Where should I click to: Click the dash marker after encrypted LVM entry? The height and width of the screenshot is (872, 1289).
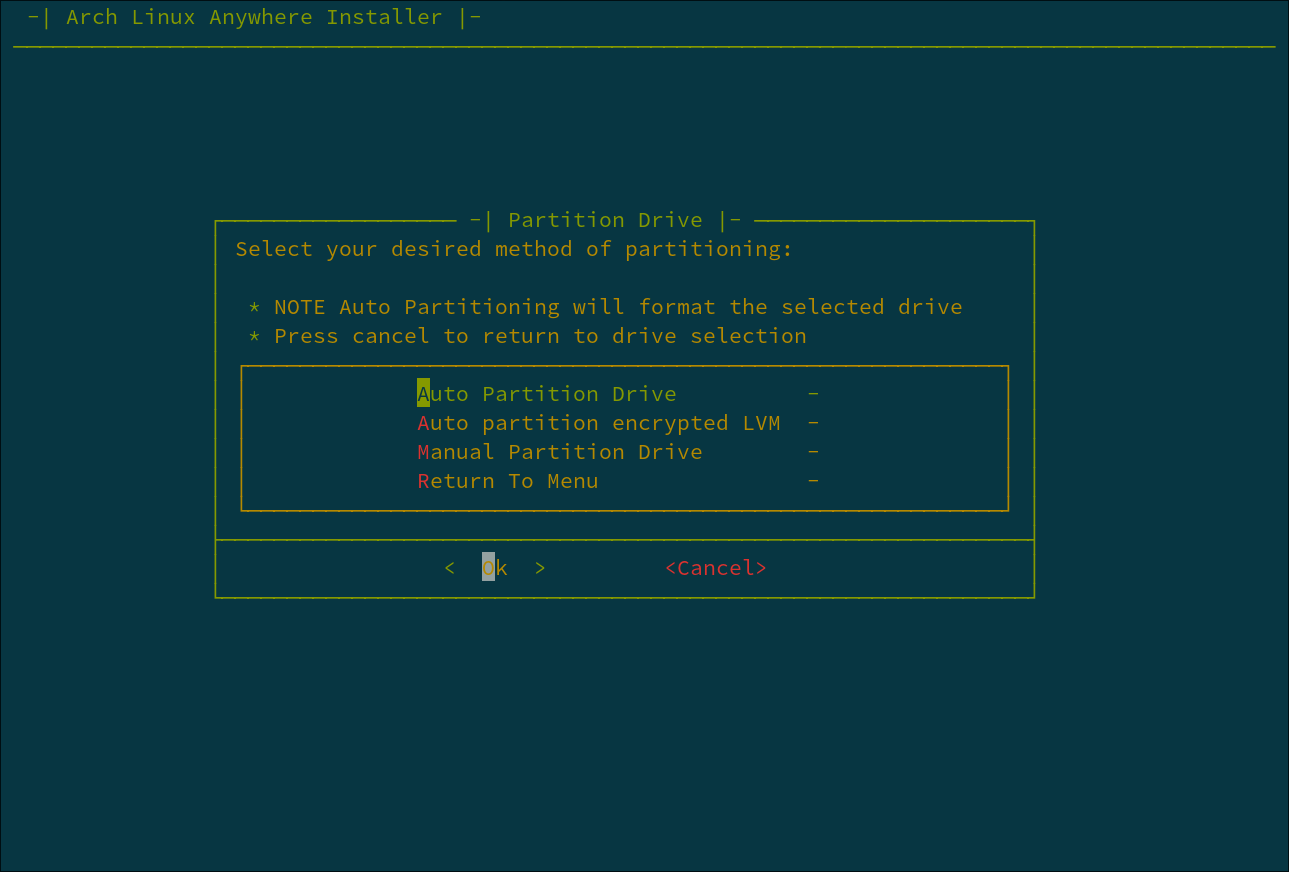[812, 422]
